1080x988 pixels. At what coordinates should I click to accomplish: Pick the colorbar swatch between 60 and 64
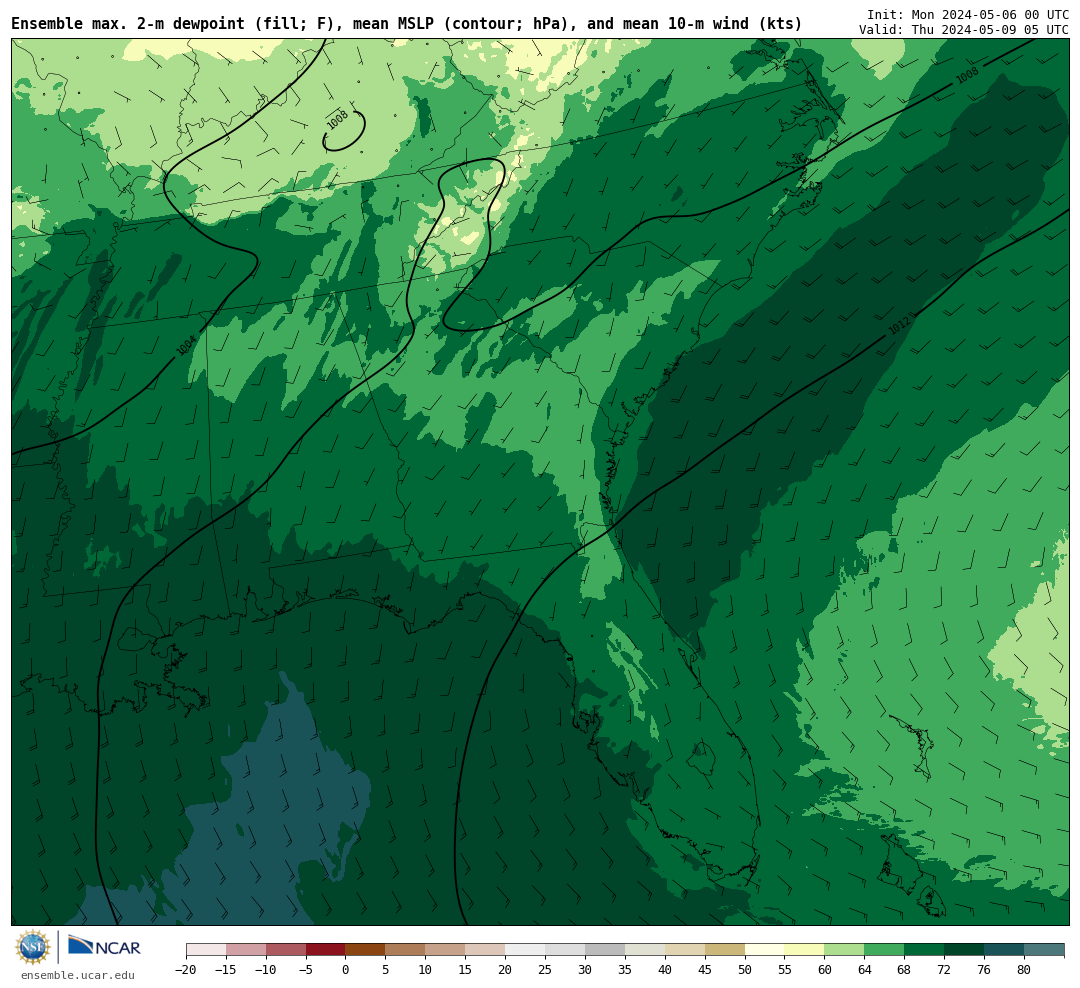(x=844, y=950)
